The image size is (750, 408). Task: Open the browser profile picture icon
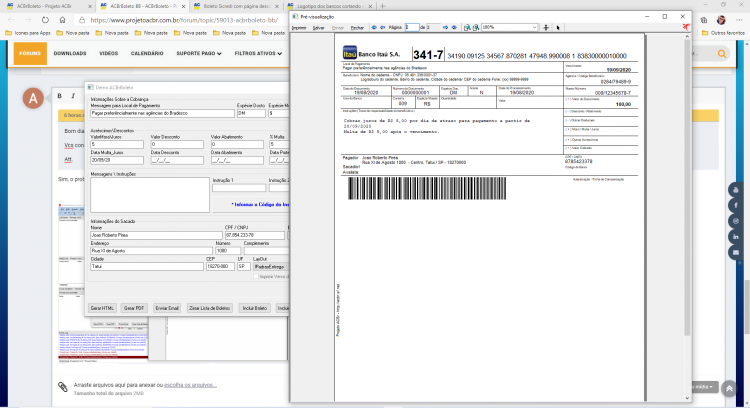721,20
